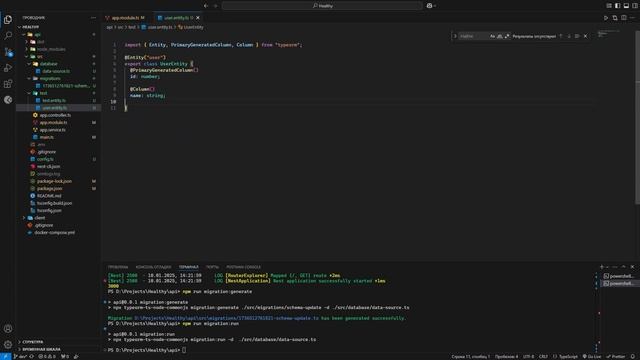This screenshot has height=360, width=640.
Task: Switch to the Debug Console panel tab
Action: (x=153, y=267)
